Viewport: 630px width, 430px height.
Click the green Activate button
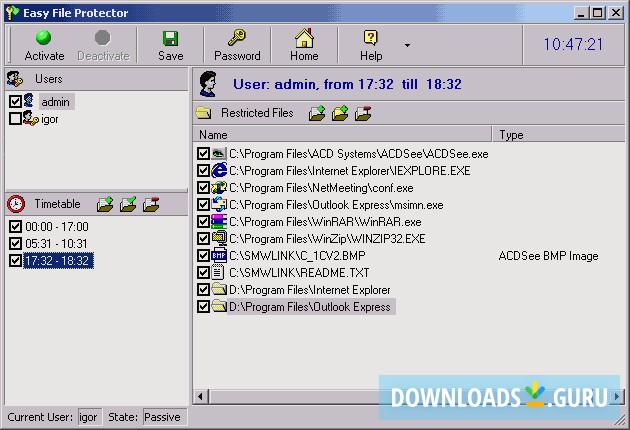coord(44,45)
